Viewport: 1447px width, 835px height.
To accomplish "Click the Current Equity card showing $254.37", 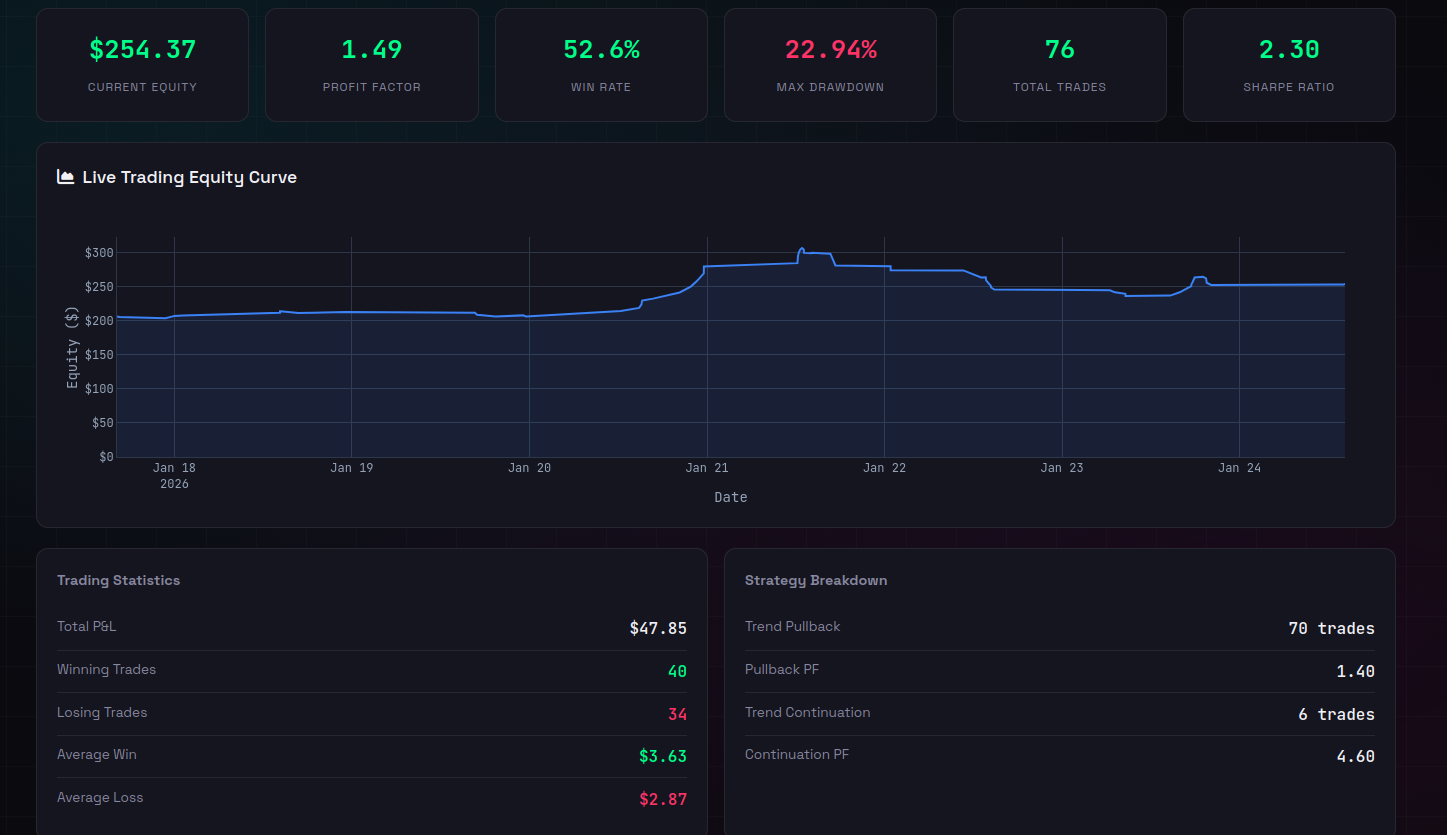I will (142, 65).
